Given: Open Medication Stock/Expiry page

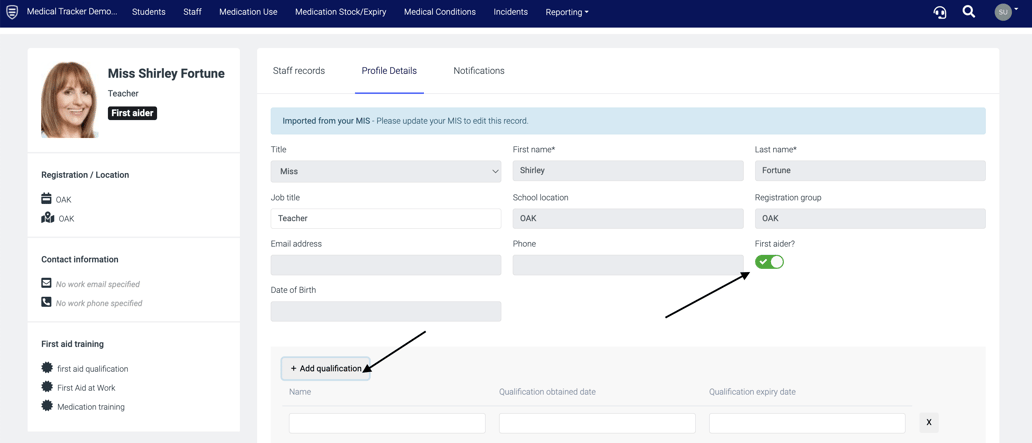Looking at the screenshot, I should [x=340, y=12].
